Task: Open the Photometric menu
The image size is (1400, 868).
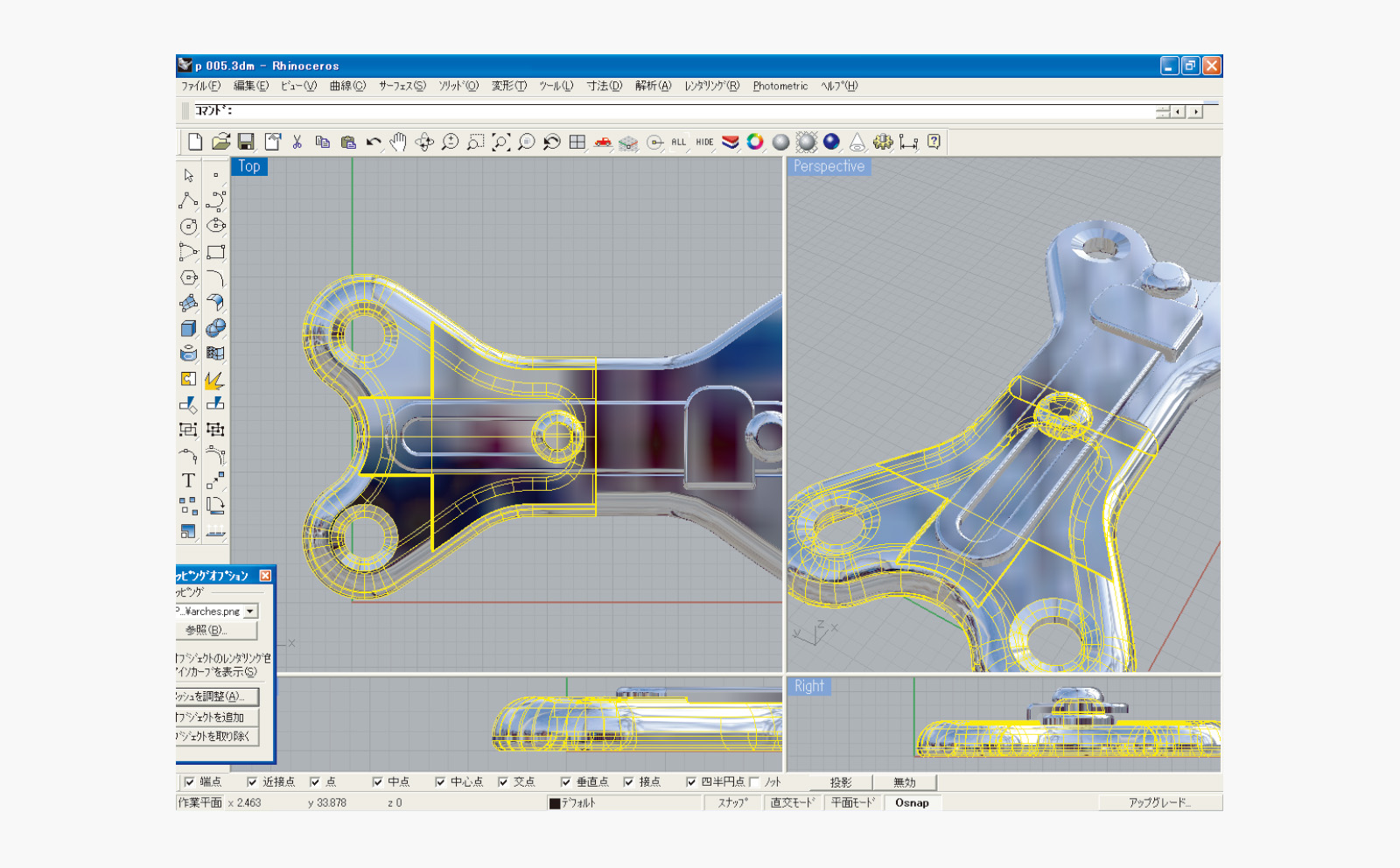Action: [x=780, y=86]
